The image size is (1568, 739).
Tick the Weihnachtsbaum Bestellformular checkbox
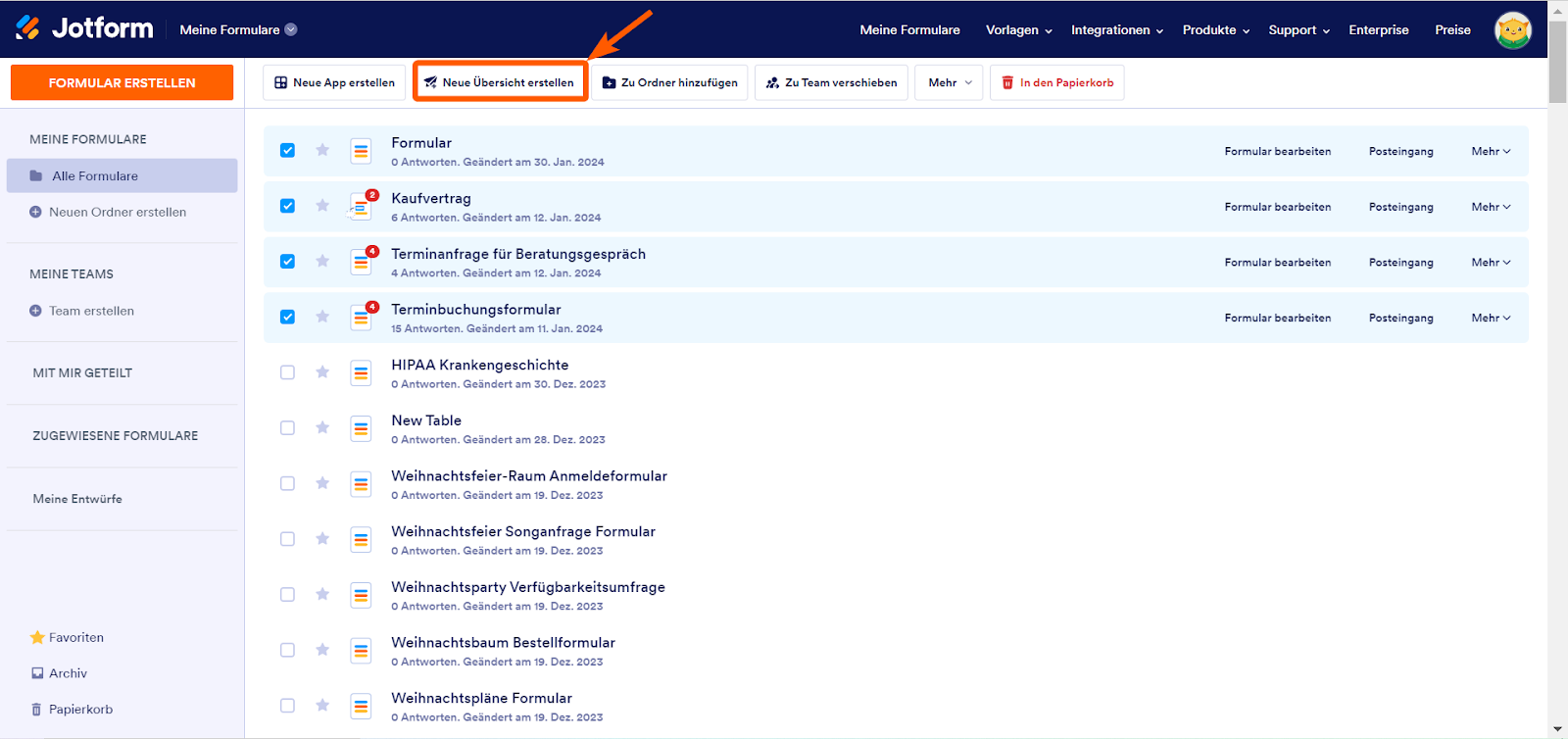click(x=287, y=650)
